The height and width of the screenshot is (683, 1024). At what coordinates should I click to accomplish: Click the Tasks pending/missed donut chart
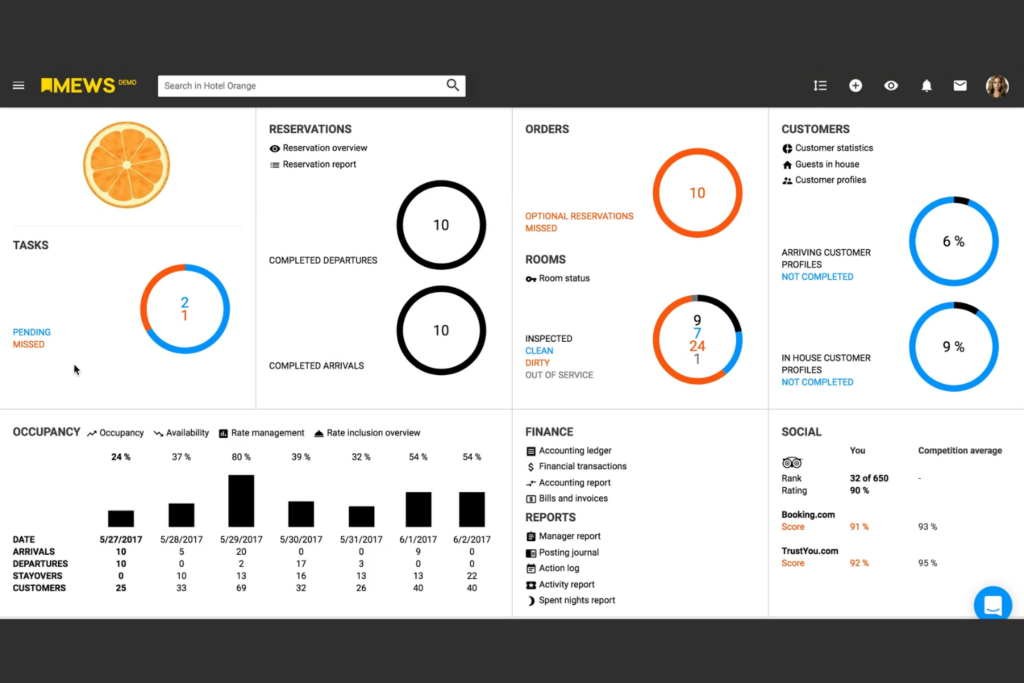click(x=185, y=309)
